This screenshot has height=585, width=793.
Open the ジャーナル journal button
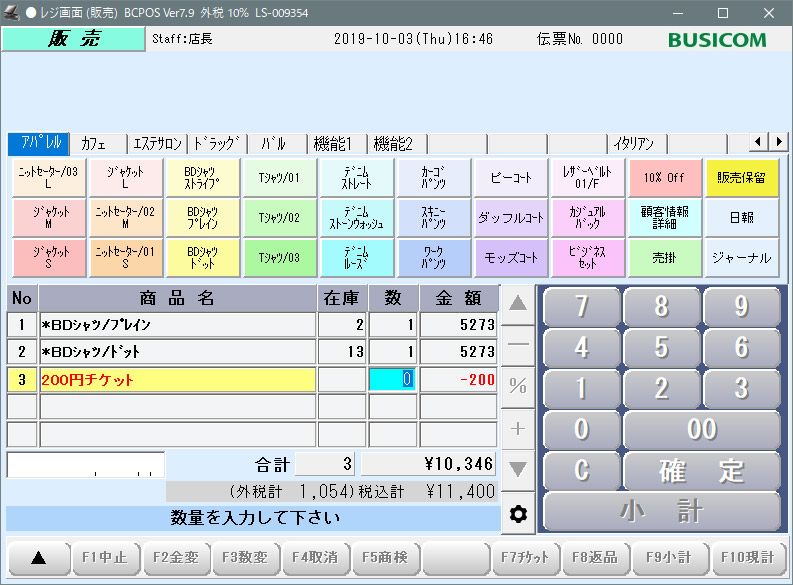(x=741, y=257)
